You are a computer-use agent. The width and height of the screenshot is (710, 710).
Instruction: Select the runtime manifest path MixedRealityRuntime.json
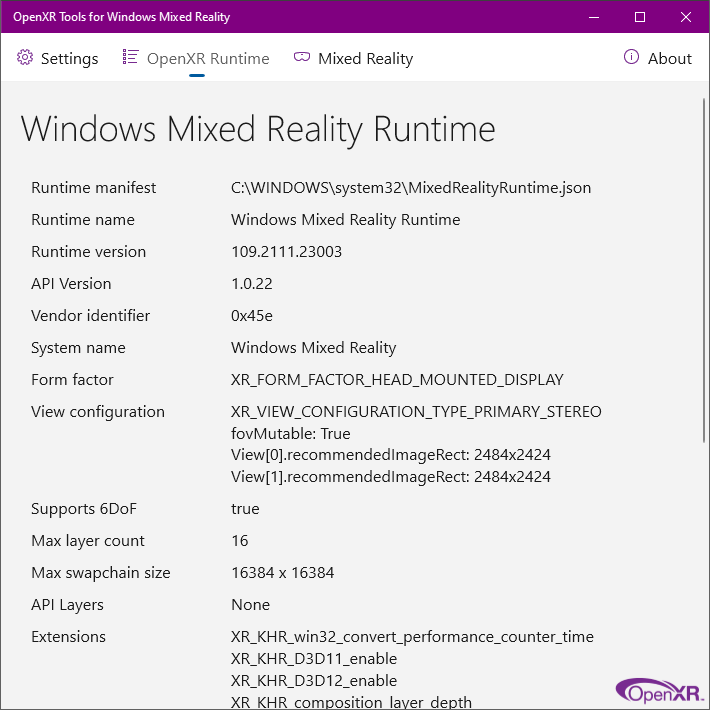411,187
